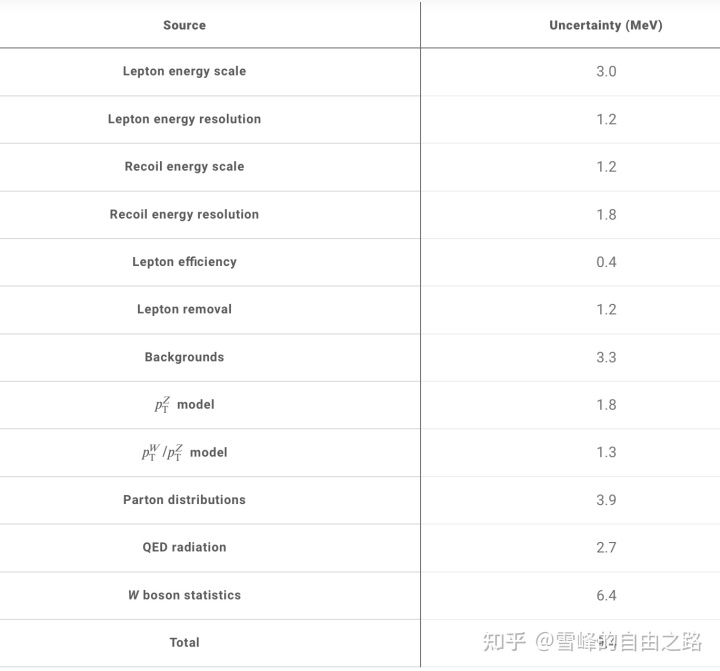The image size is (720, 671).
Task: Select the pT W / pT Z model label
Action: click(x=184, y=452)
